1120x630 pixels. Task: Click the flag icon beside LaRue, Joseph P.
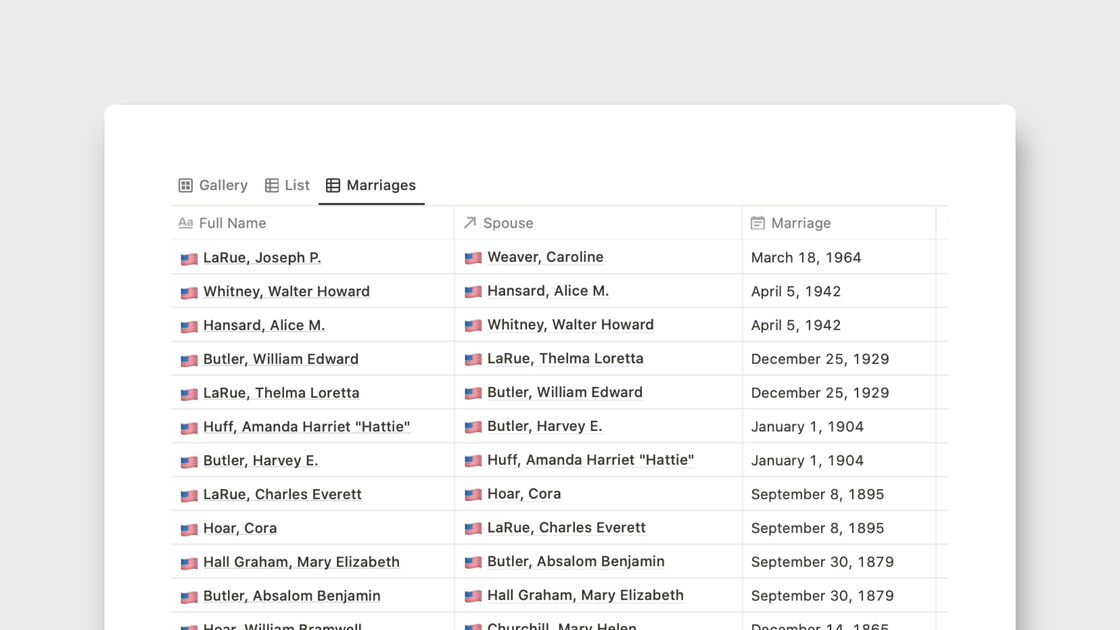[189, 259]
